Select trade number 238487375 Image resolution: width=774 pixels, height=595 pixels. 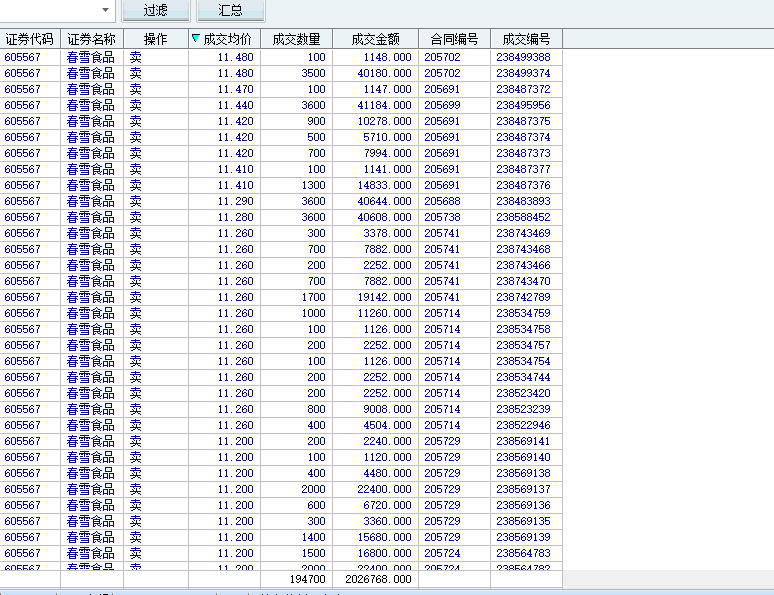point(523,121)
